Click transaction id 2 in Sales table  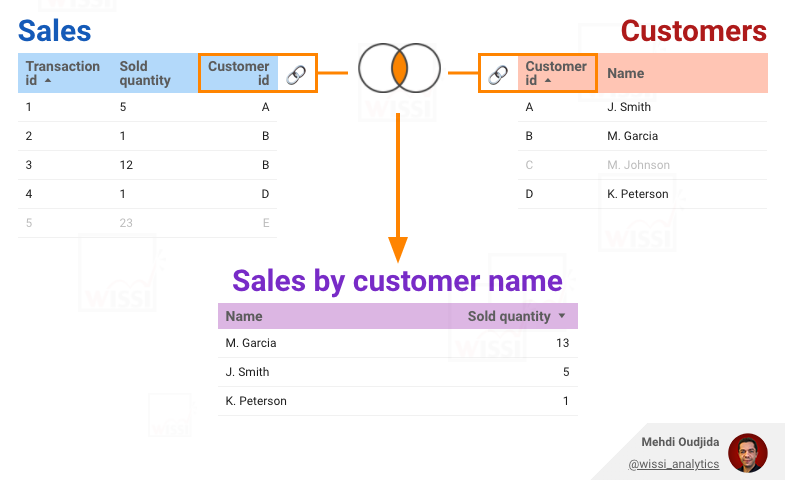[29, 136]
